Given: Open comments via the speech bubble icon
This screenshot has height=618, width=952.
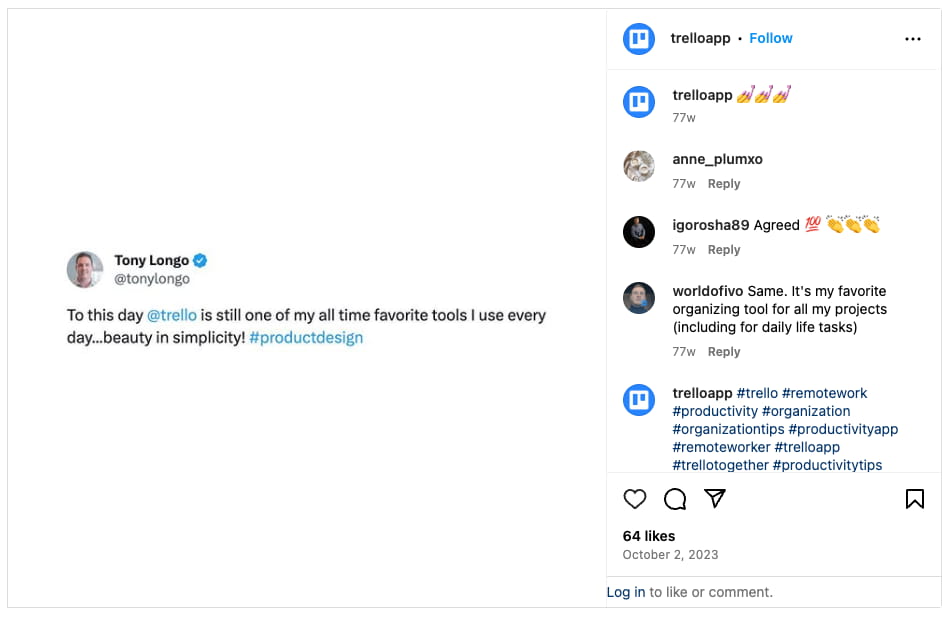Looking at the screenshot, I should [x=675, y=499].
